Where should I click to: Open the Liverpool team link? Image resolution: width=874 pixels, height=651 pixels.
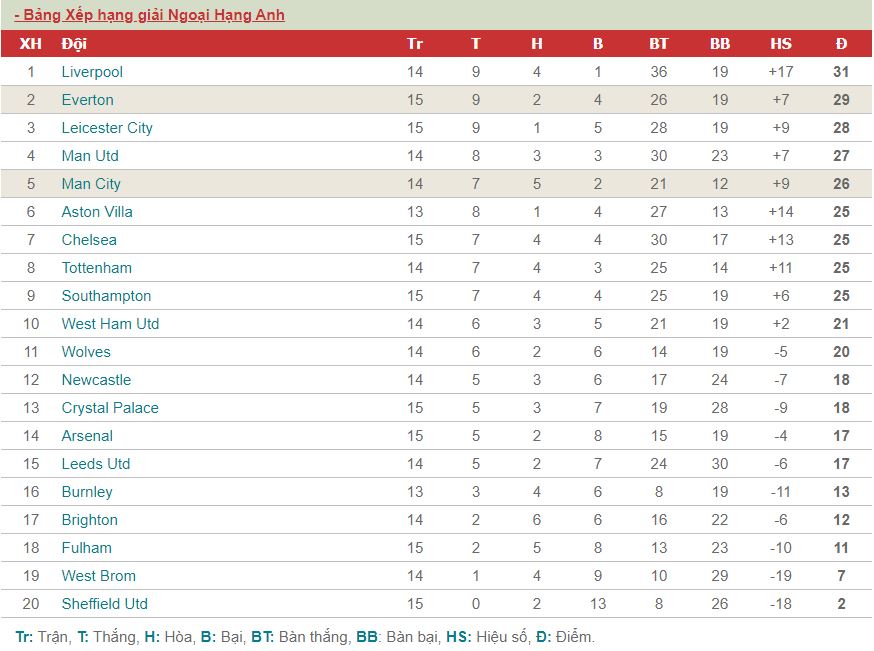(x=92, y=72)
